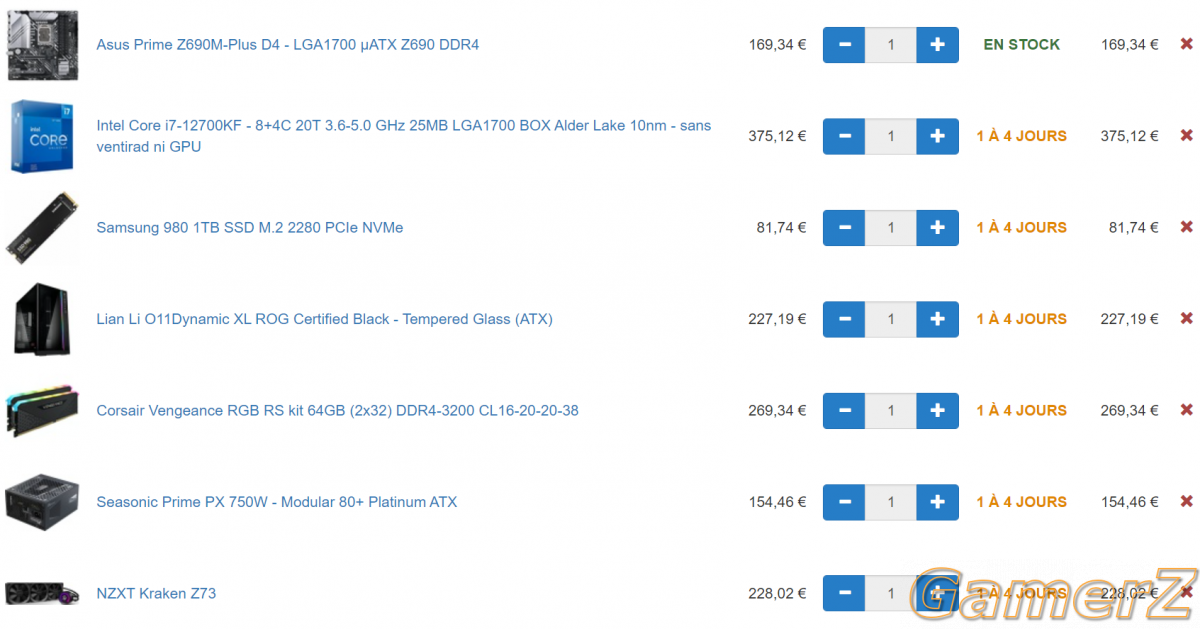Click "1 À 4 JOURS" in Lian Li row
The height and width of the screenshot is (629, 1200).
(x=1022, y=319)
